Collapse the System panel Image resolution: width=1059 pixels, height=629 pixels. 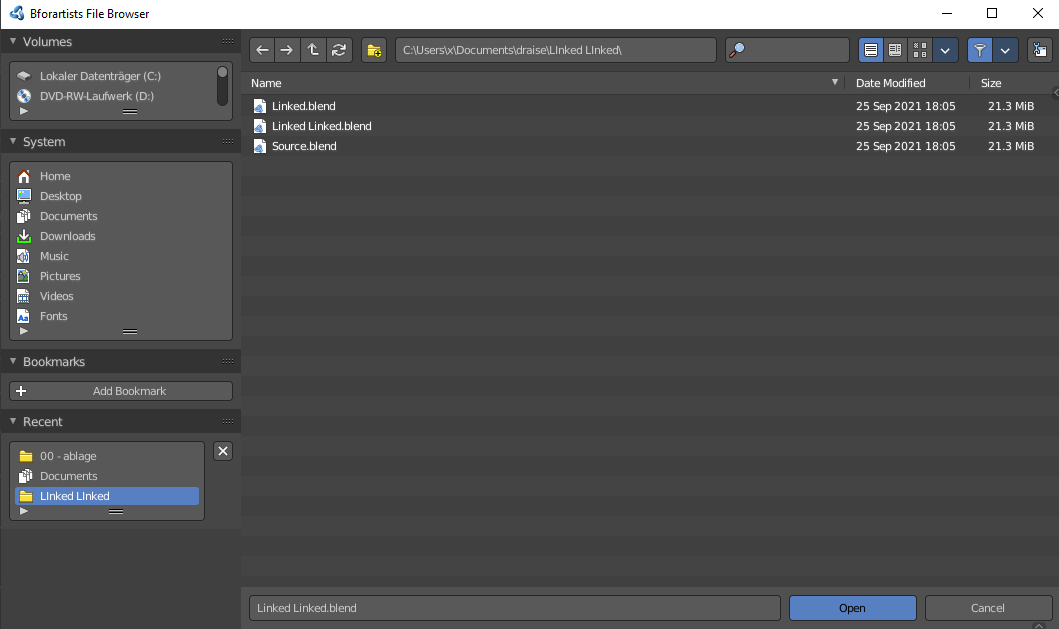coord(13,141)
